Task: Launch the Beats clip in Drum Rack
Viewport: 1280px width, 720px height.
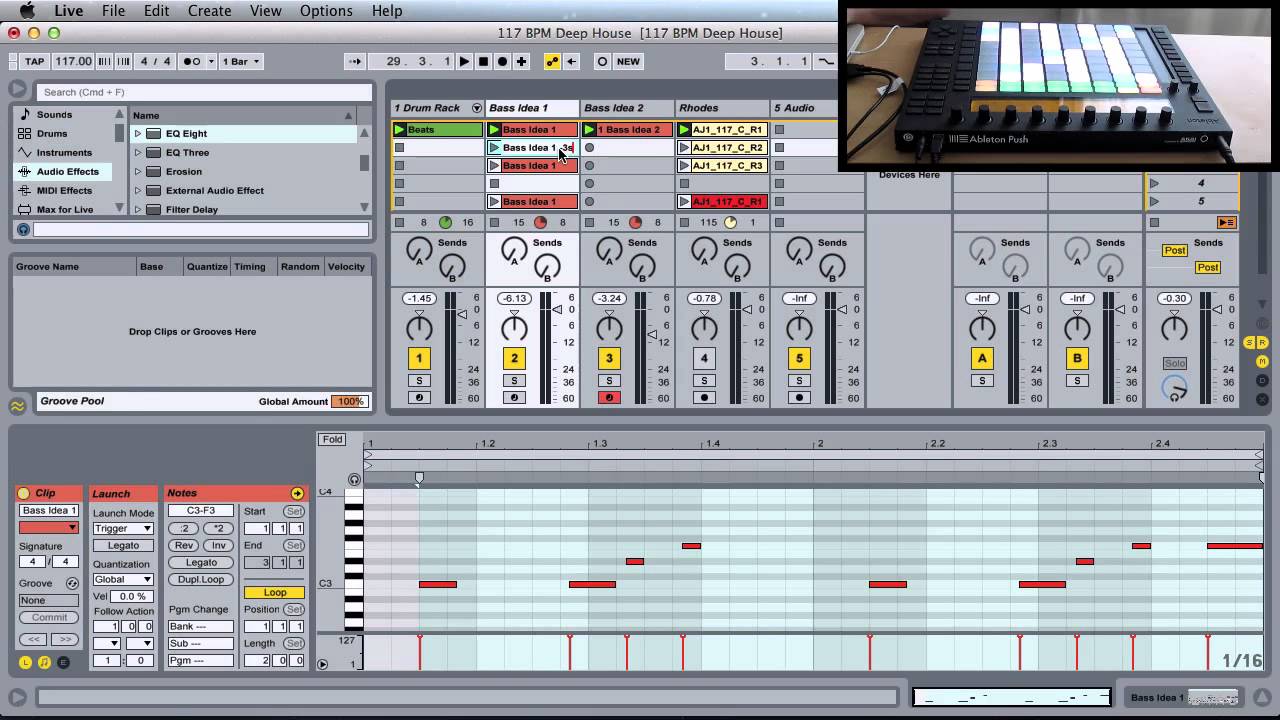Action: point(400,130)
